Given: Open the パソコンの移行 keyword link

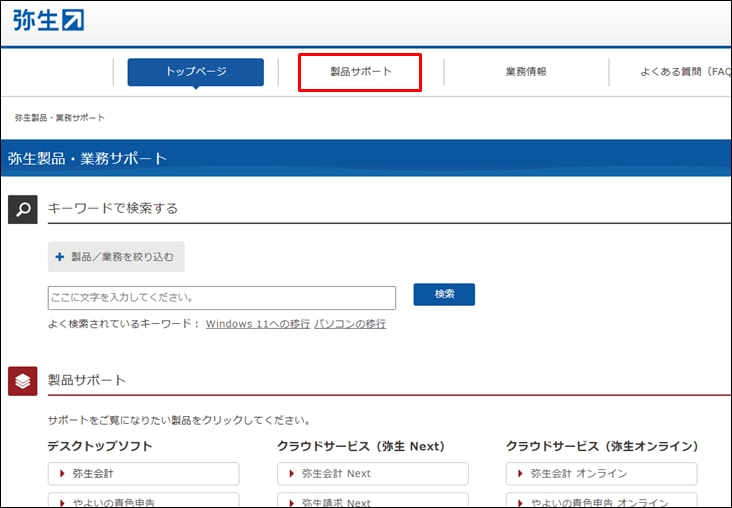Looking at the screenshot, I should pyautogui.click(x=350, y=324).
